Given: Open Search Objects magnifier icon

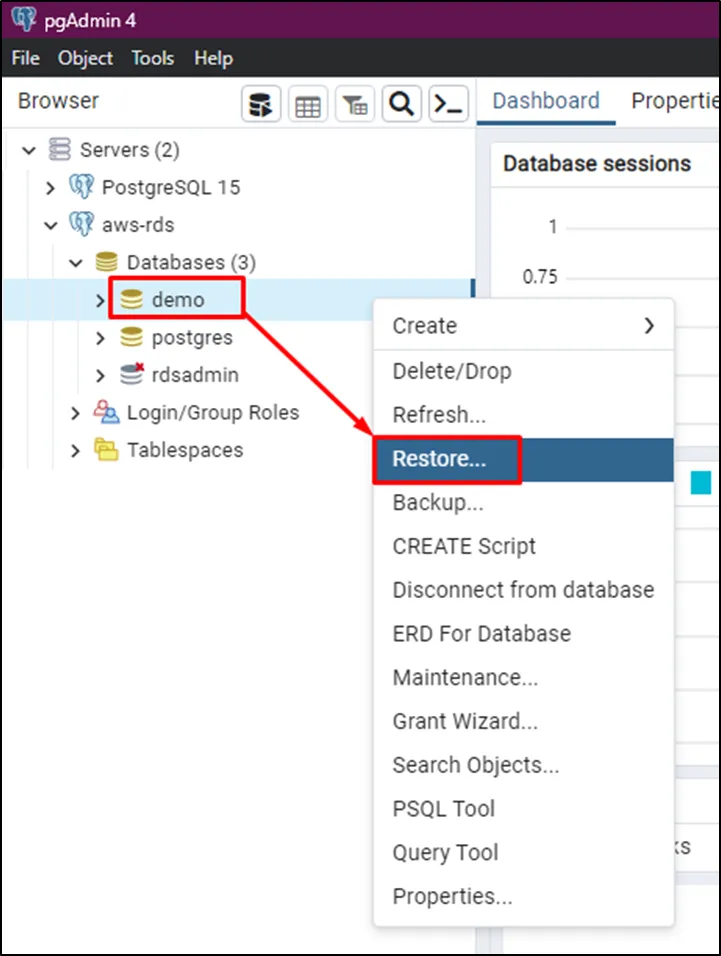Looking at the screenshot, I should [x=401, y=104].
